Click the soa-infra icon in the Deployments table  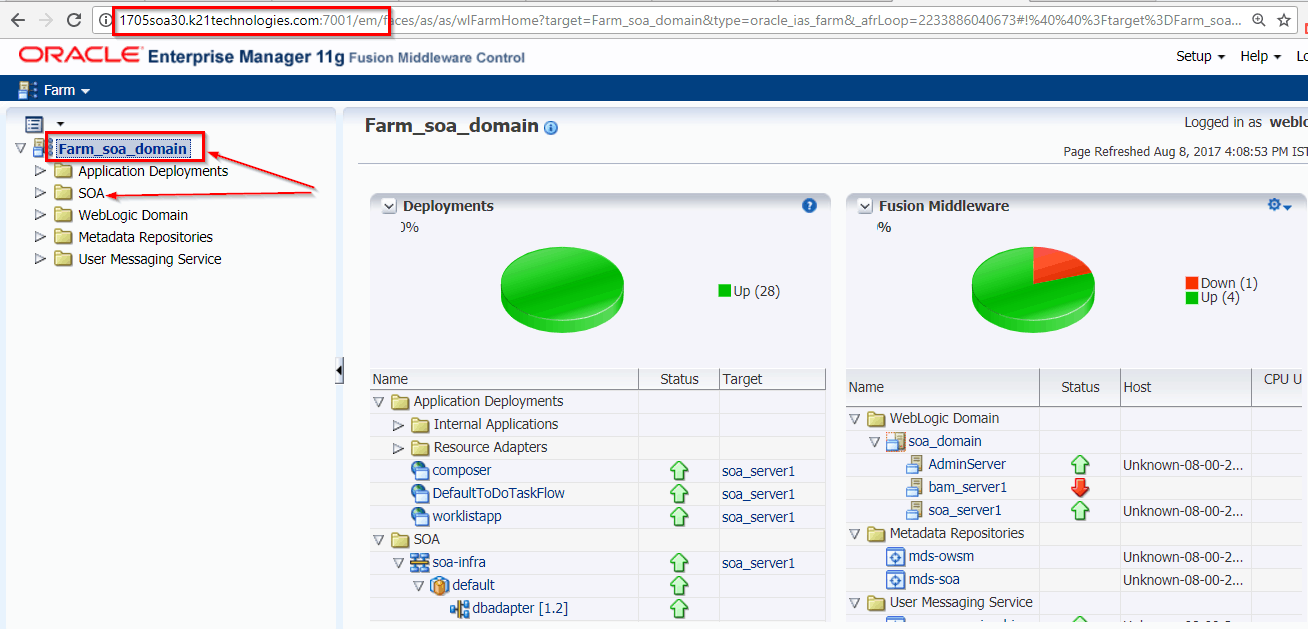(x=420, y=562)
